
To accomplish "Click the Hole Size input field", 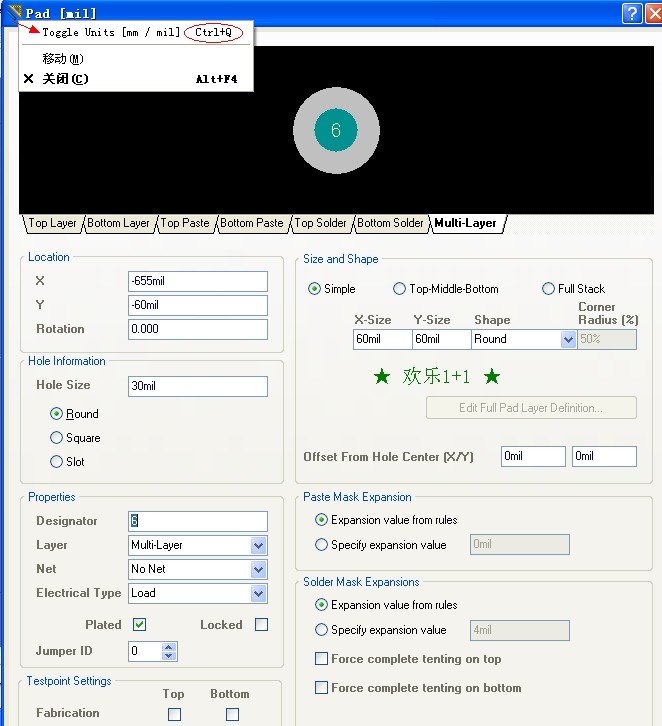I will 198,386.
